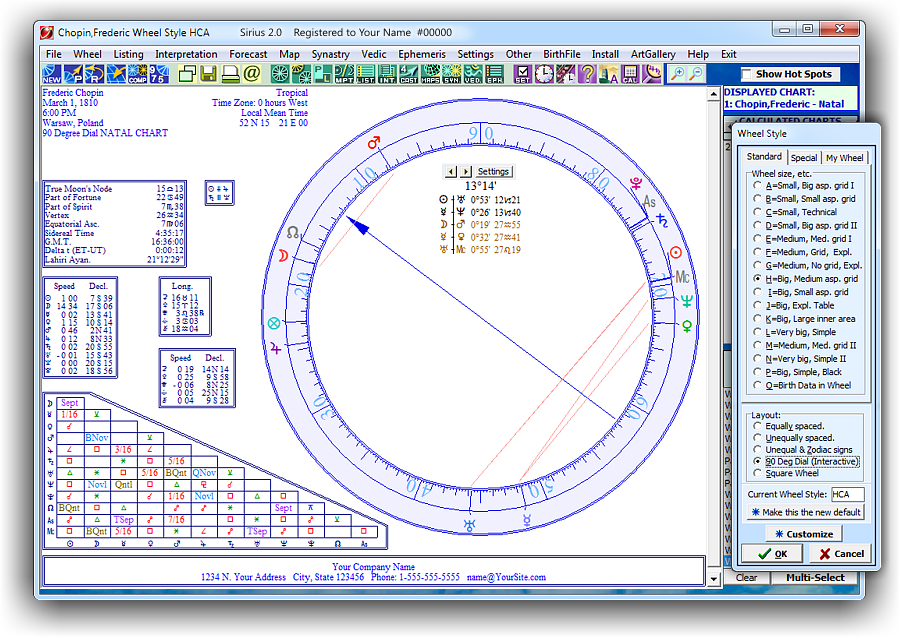The image size is (899, 637).
Task: Open the Ephemeris menu
Action: (422, 54)
